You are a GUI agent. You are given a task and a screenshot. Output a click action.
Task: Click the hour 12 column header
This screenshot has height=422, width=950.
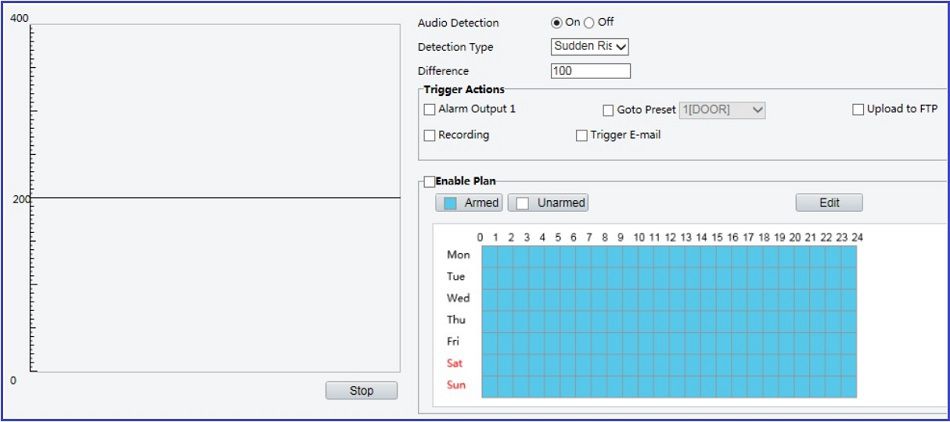(x=670, y=238)
